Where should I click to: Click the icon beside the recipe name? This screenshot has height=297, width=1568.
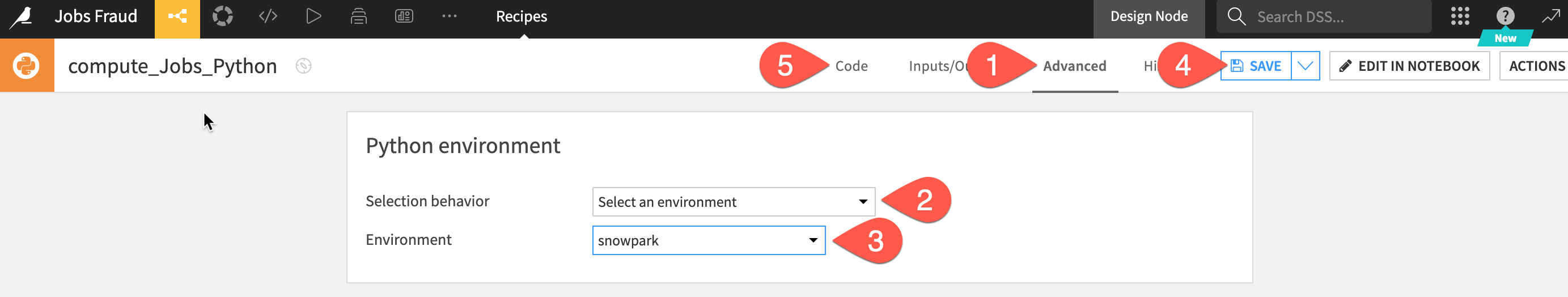tap(303, 66)
